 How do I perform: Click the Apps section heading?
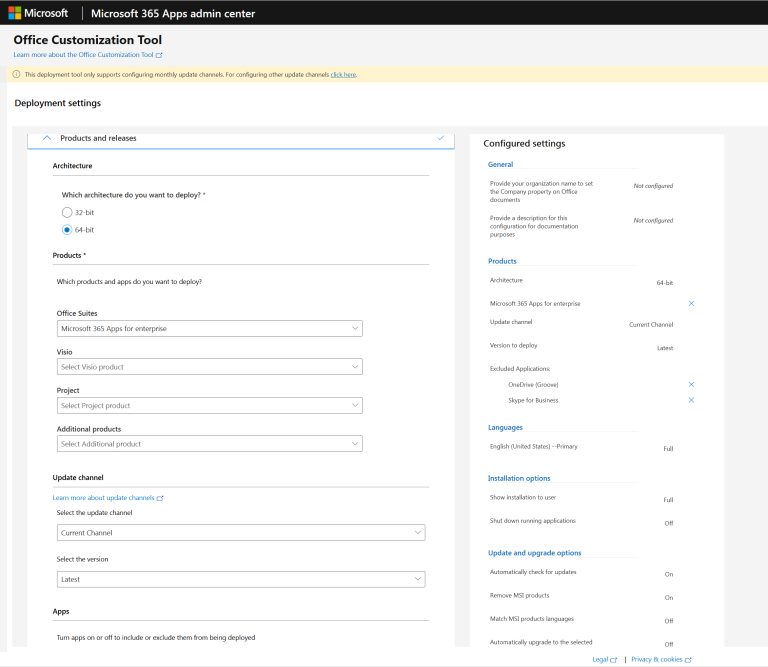pyautogui.click(x=61, y=611)
